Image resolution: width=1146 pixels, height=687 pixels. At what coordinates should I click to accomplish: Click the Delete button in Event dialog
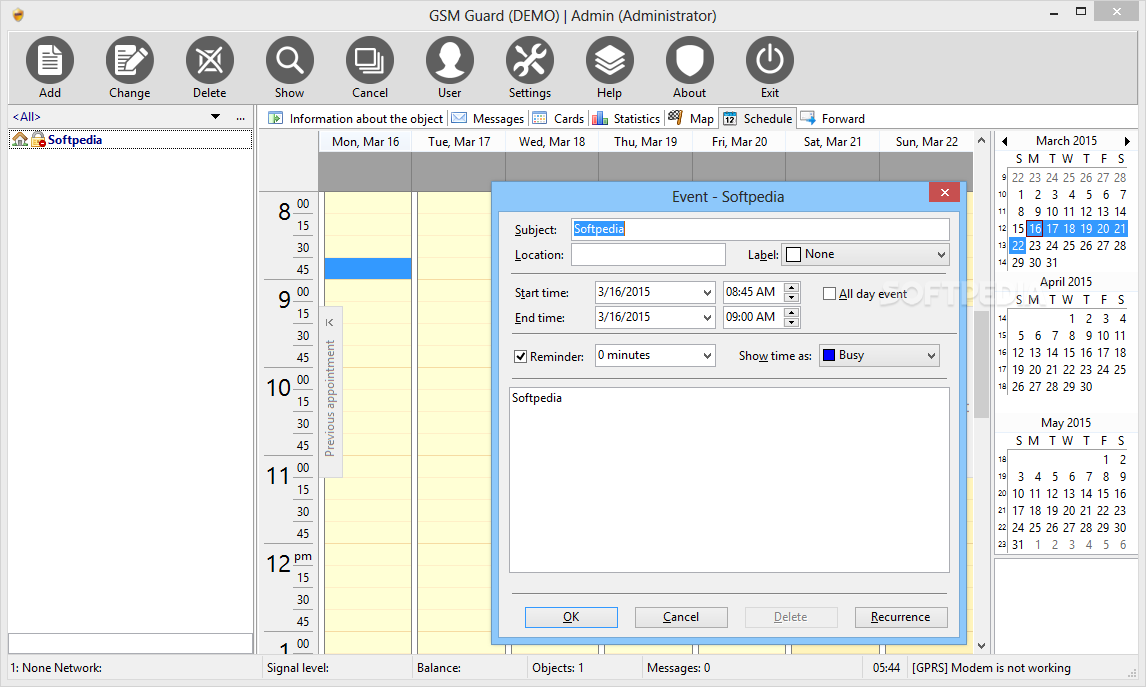pyautogui.click(x=791, y=618)
